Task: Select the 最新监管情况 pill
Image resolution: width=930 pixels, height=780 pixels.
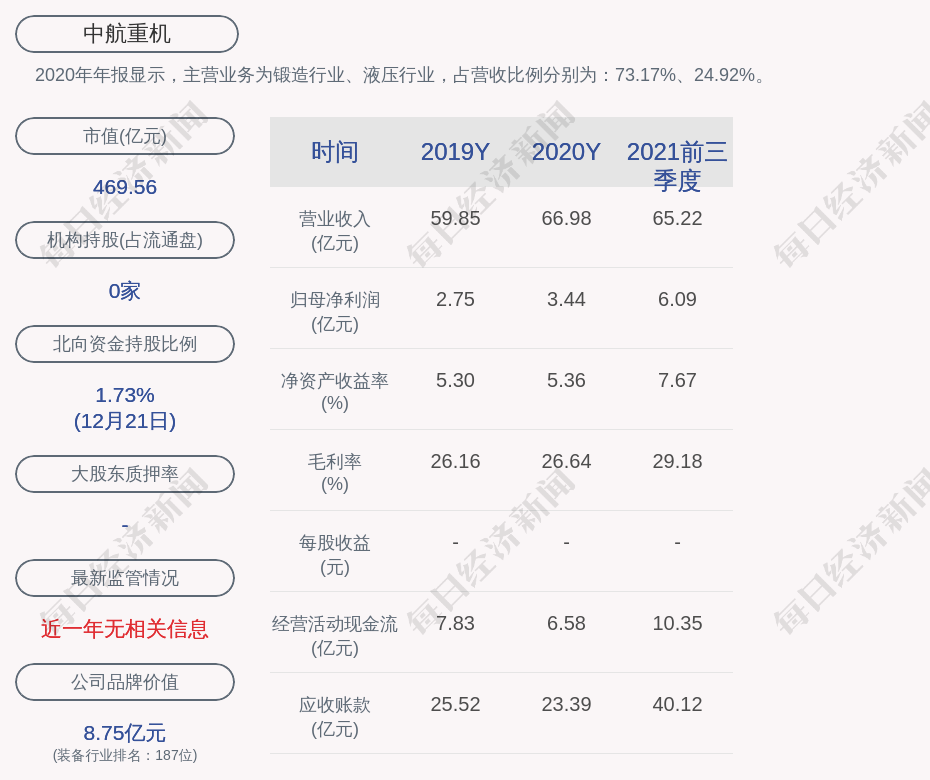Action: tap(125, 578)
